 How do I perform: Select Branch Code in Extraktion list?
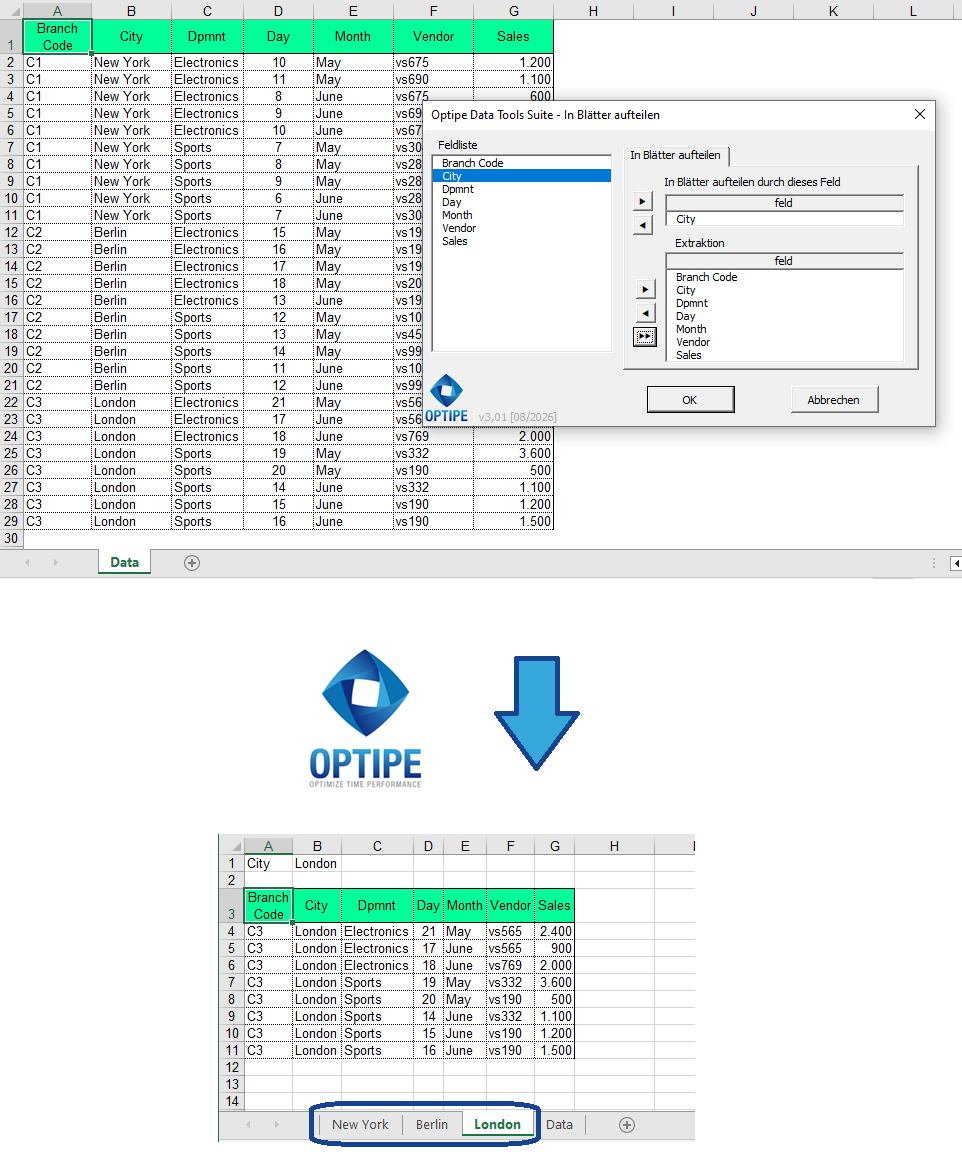click(784, 277)
